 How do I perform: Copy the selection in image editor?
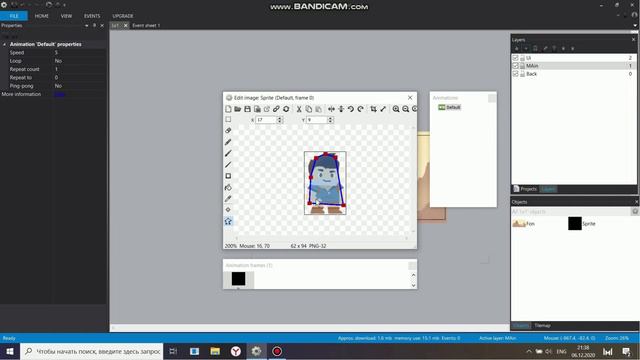309,109
